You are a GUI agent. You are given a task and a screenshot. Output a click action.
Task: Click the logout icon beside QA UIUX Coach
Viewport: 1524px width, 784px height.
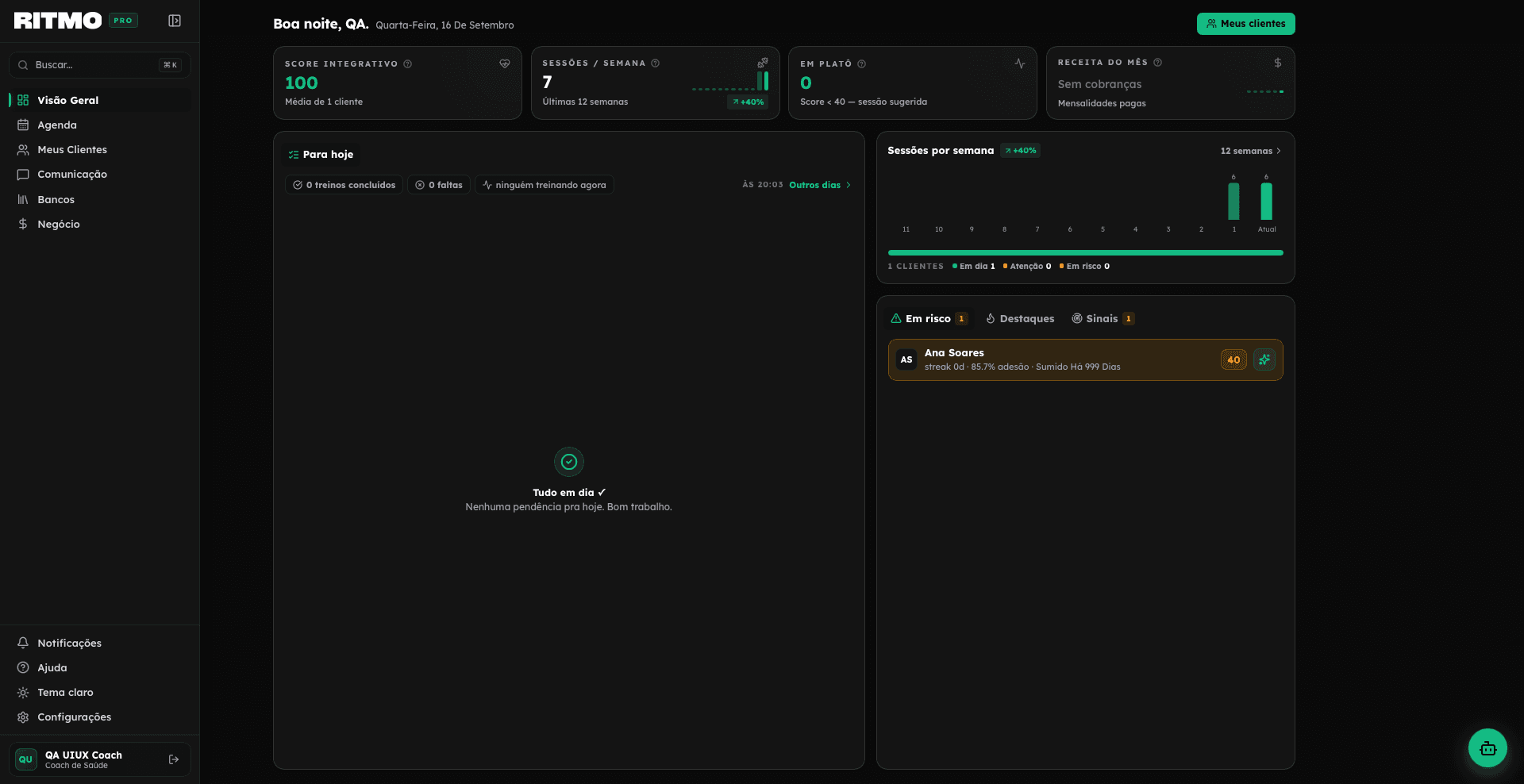[174, 759]
